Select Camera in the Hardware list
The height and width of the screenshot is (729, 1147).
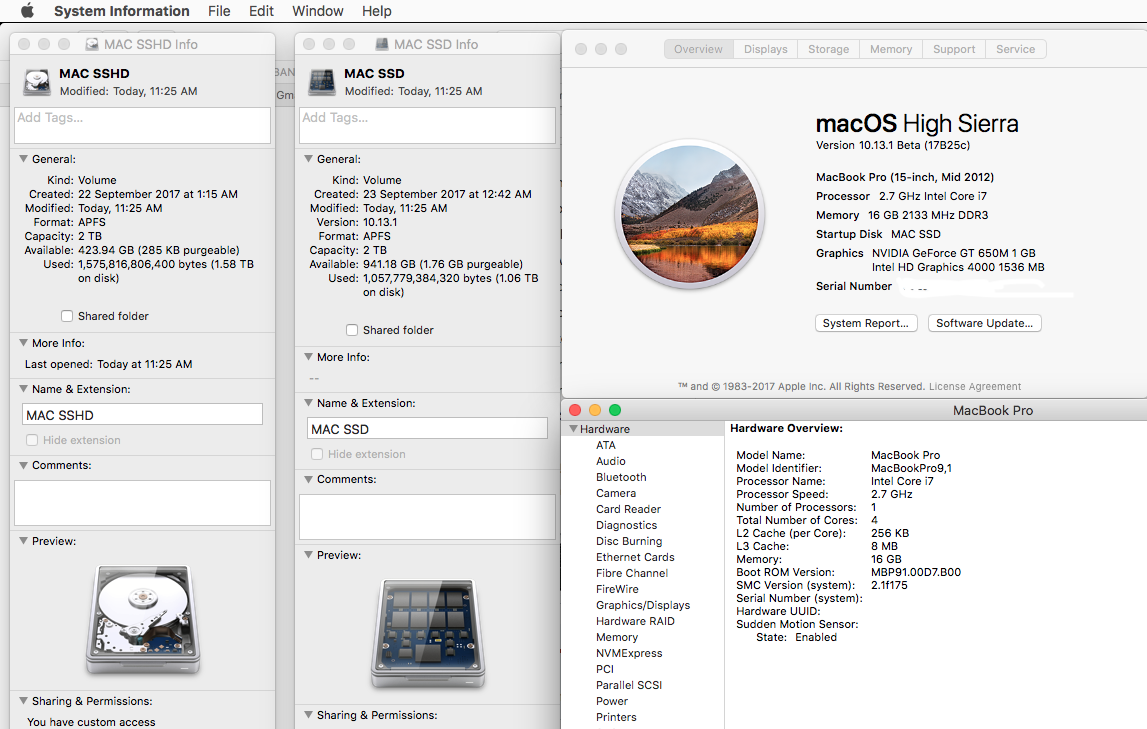coord(616,494)
